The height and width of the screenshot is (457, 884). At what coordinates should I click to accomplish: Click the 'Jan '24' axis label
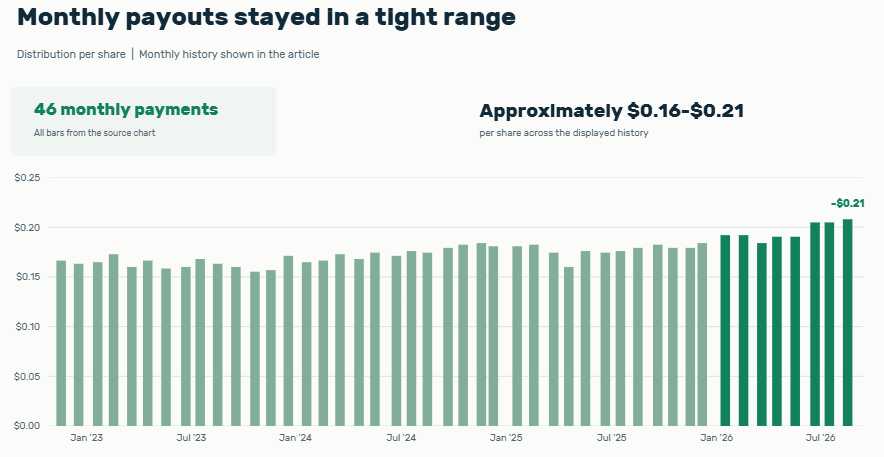tap(295, 438)
